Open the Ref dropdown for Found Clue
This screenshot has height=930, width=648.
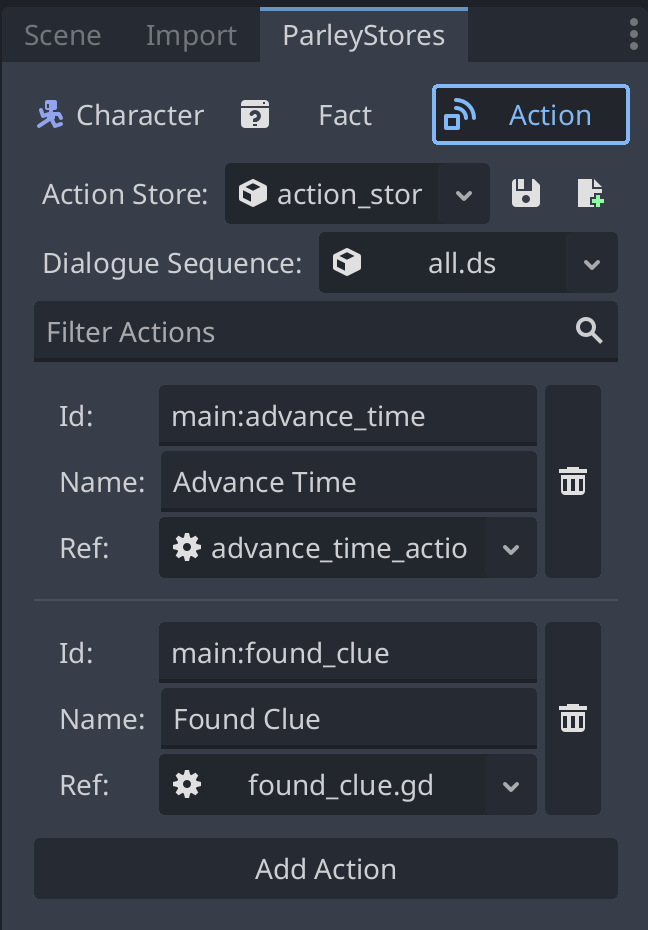point(511,785)
